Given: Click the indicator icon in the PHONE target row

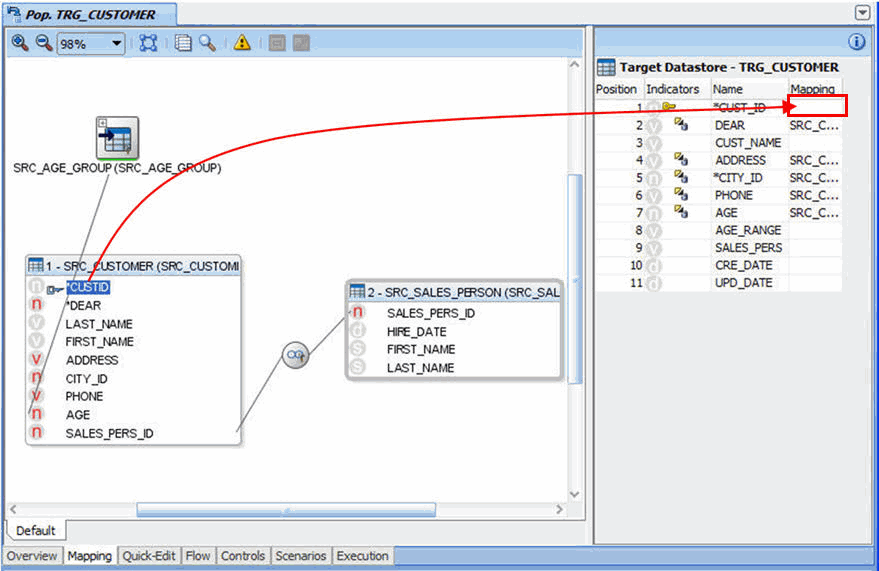Looking at the screenshot, I should tap(681, 194).
